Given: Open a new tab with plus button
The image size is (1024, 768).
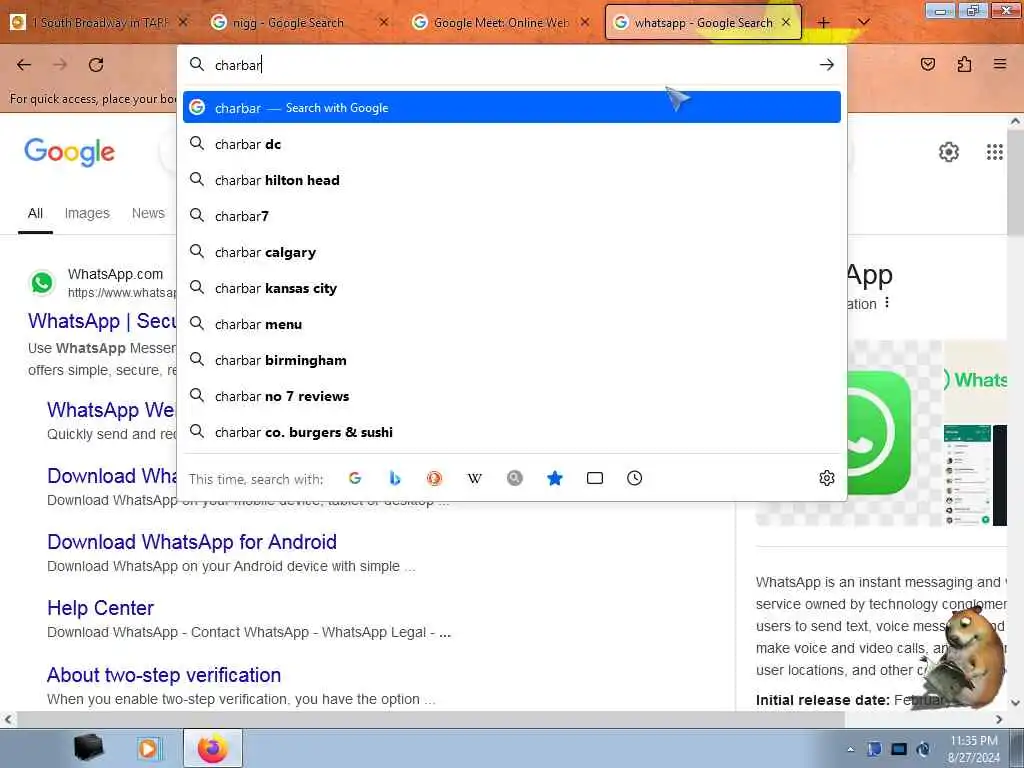Looking at the screenshot, I should pos(824,22).
